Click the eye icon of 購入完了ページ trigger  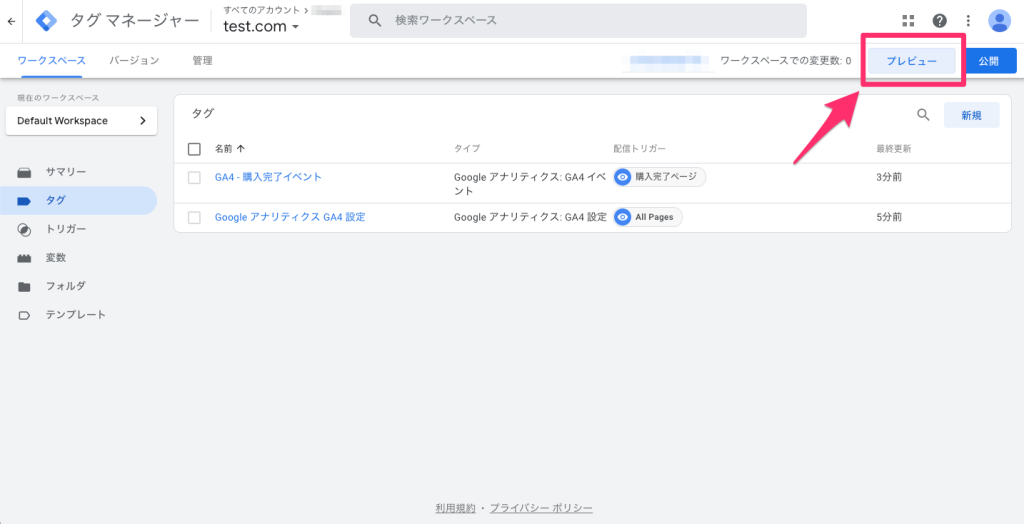623,176
